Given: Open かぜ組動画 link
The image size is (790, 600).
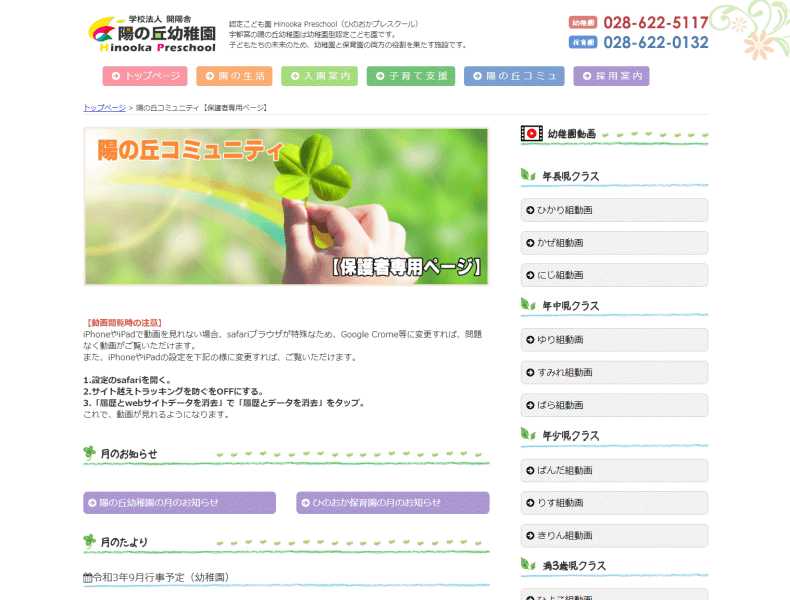Looking at the screenshot, I should [x=614, y=243].
